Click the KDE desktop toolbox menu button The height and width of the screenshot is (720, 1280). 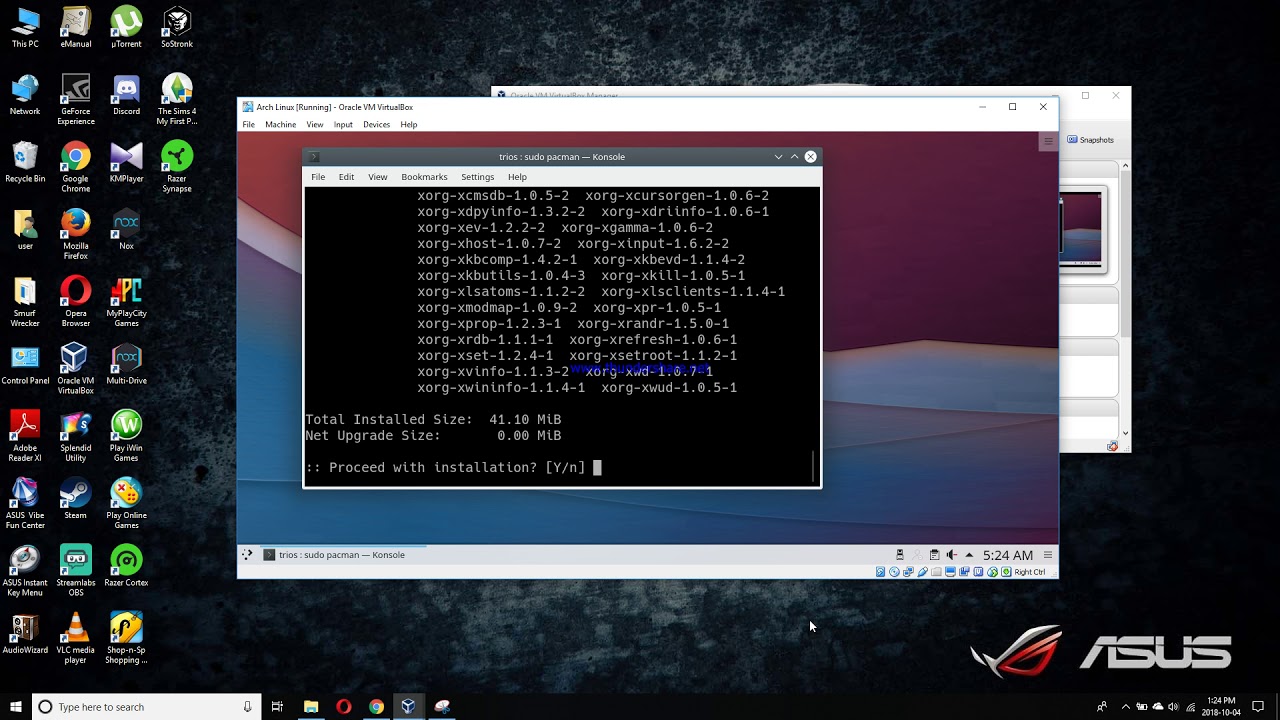coord(1048,142)
